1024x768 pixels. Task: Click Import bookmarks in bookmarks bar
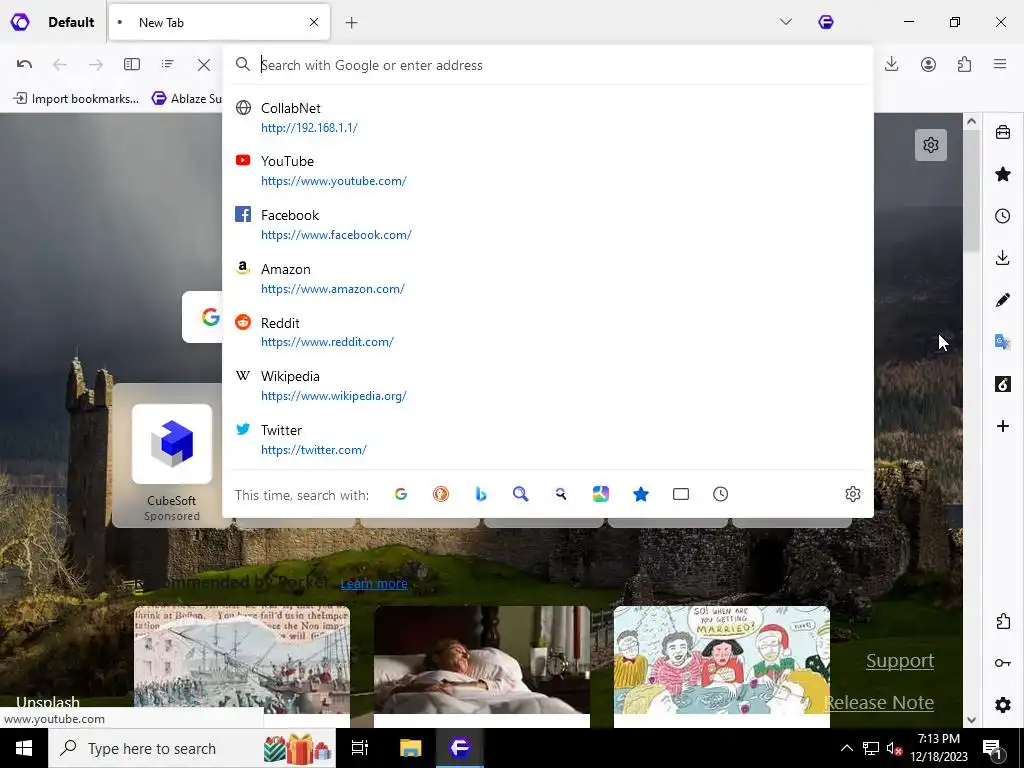[x=76, y=99]
